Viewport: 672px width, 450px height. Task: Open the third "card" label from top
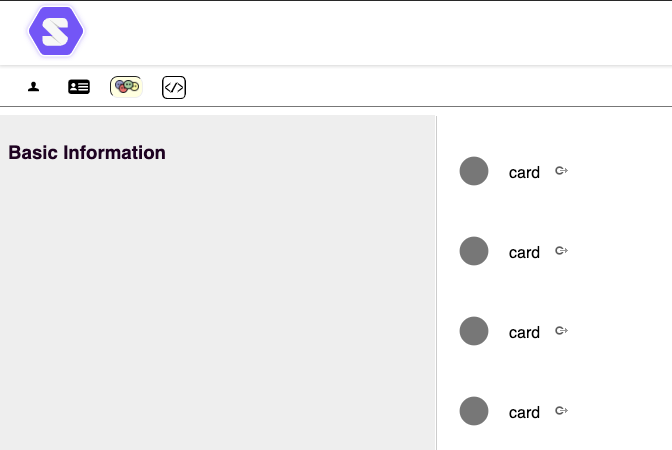point(524,332)
